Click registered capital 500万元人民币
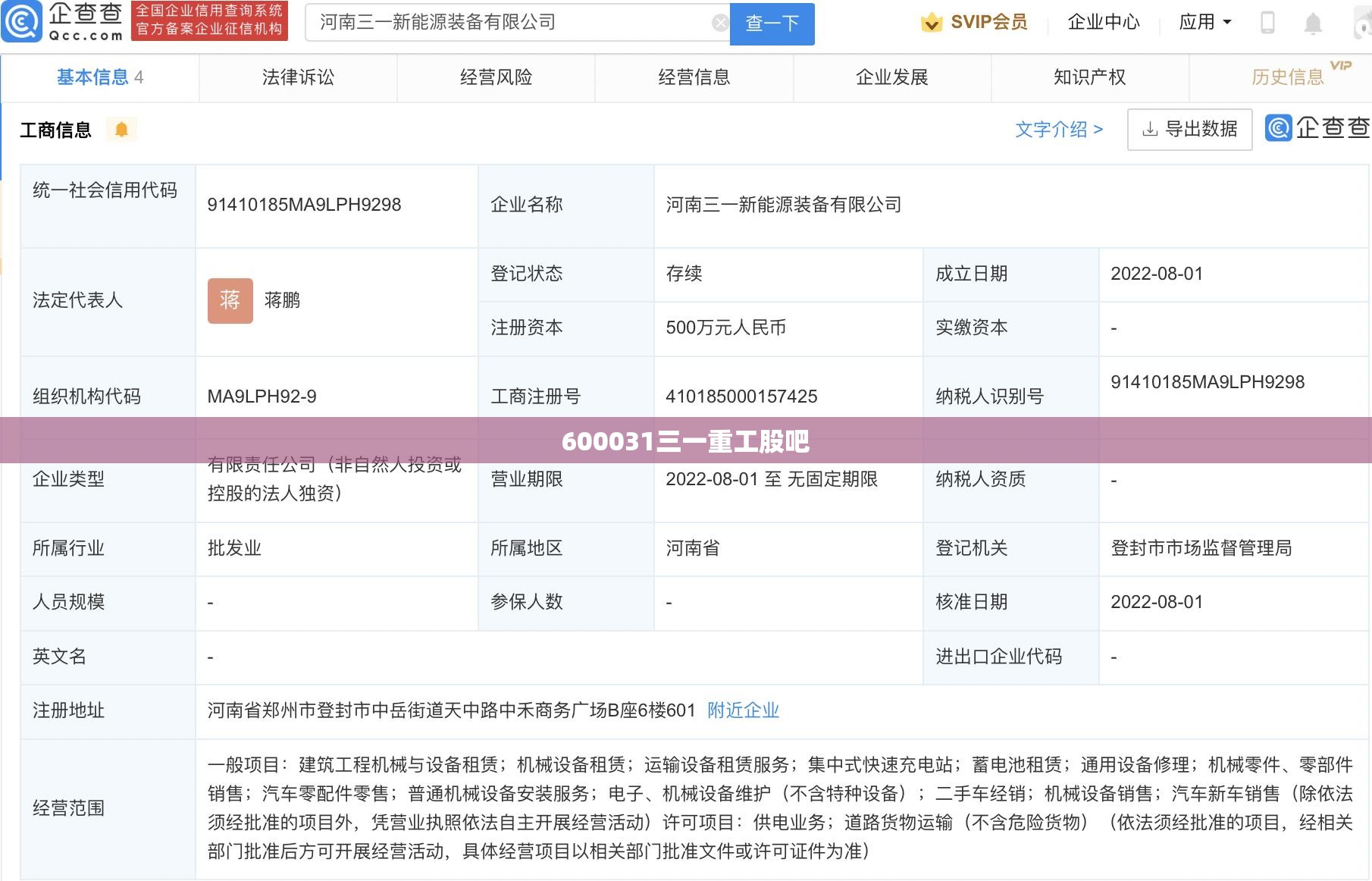 [725, 328]
